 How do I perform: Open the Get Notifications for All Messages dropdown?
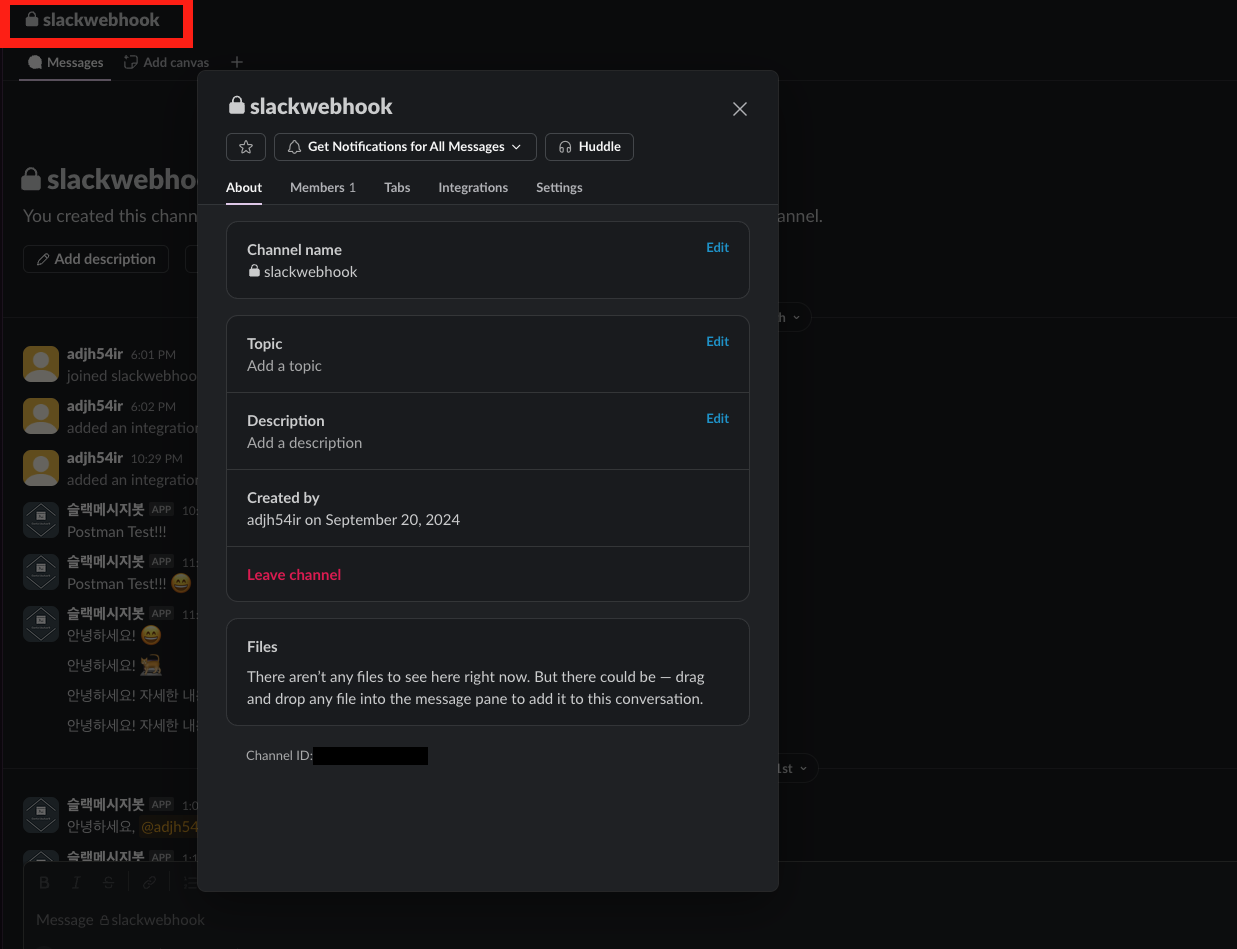(x=405, y=147)
